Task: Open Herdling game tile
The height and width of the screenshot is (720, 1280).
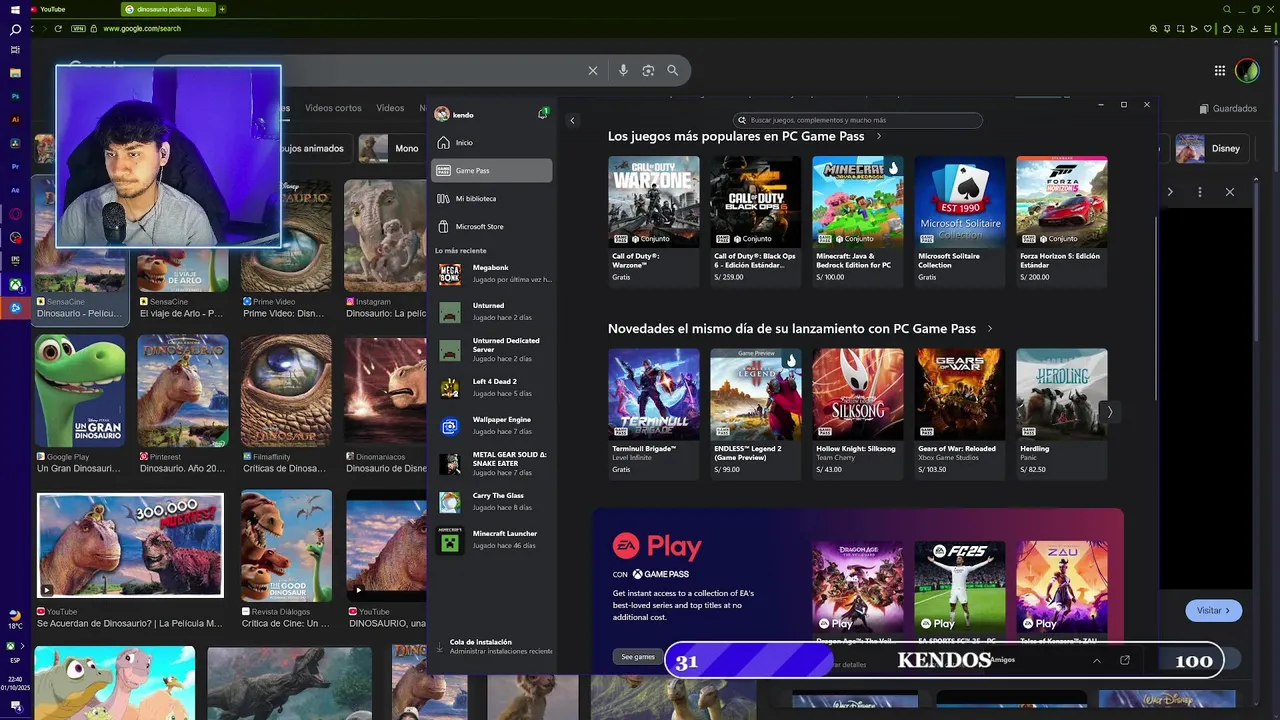Action: 1062,413
